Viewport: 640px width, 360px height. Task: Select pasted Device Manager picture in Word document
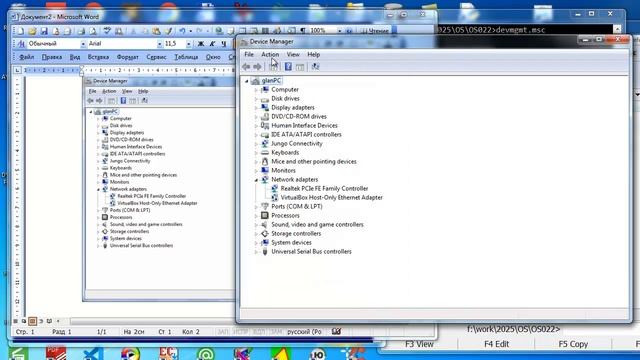point(159,188)
